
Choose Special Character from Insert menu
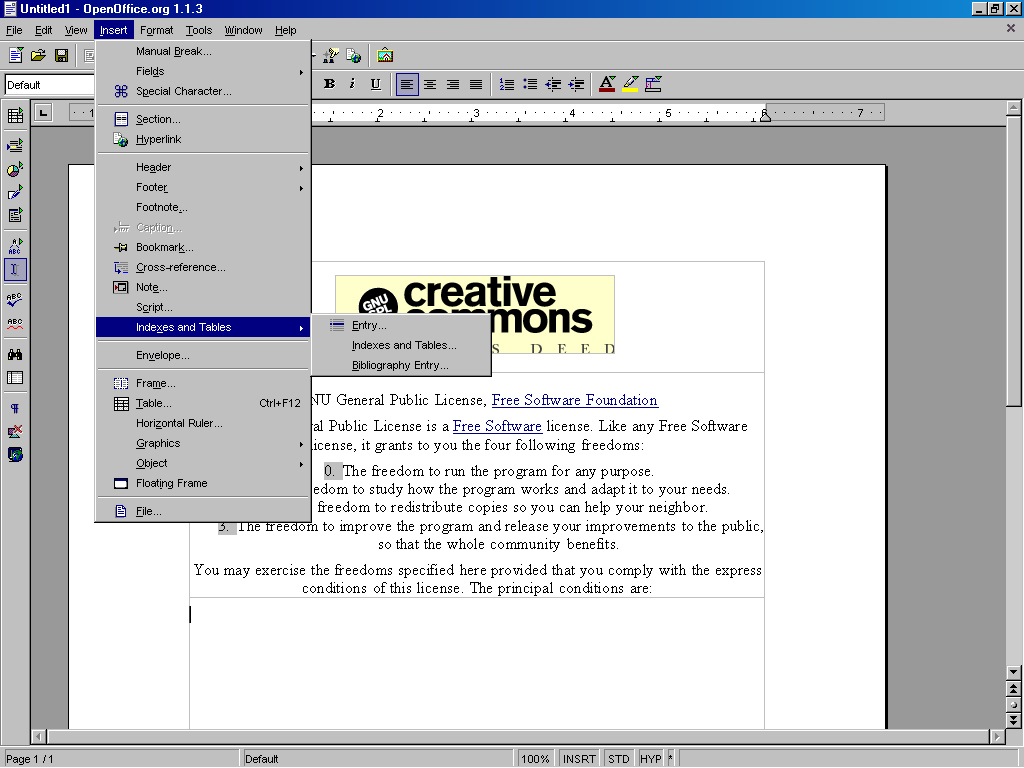pos(184,91)
